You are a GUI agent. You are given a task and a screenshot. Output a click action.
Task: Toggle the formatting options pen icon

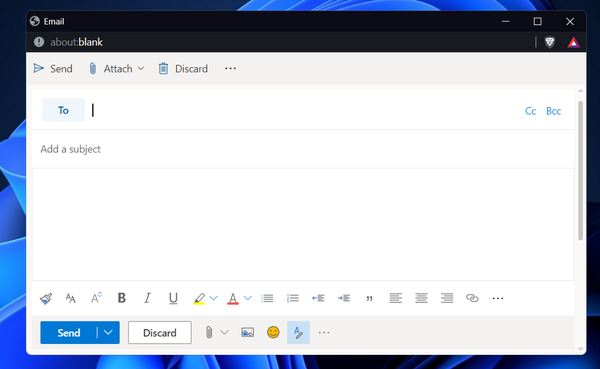pyautogui.click(x=298, y=333)
